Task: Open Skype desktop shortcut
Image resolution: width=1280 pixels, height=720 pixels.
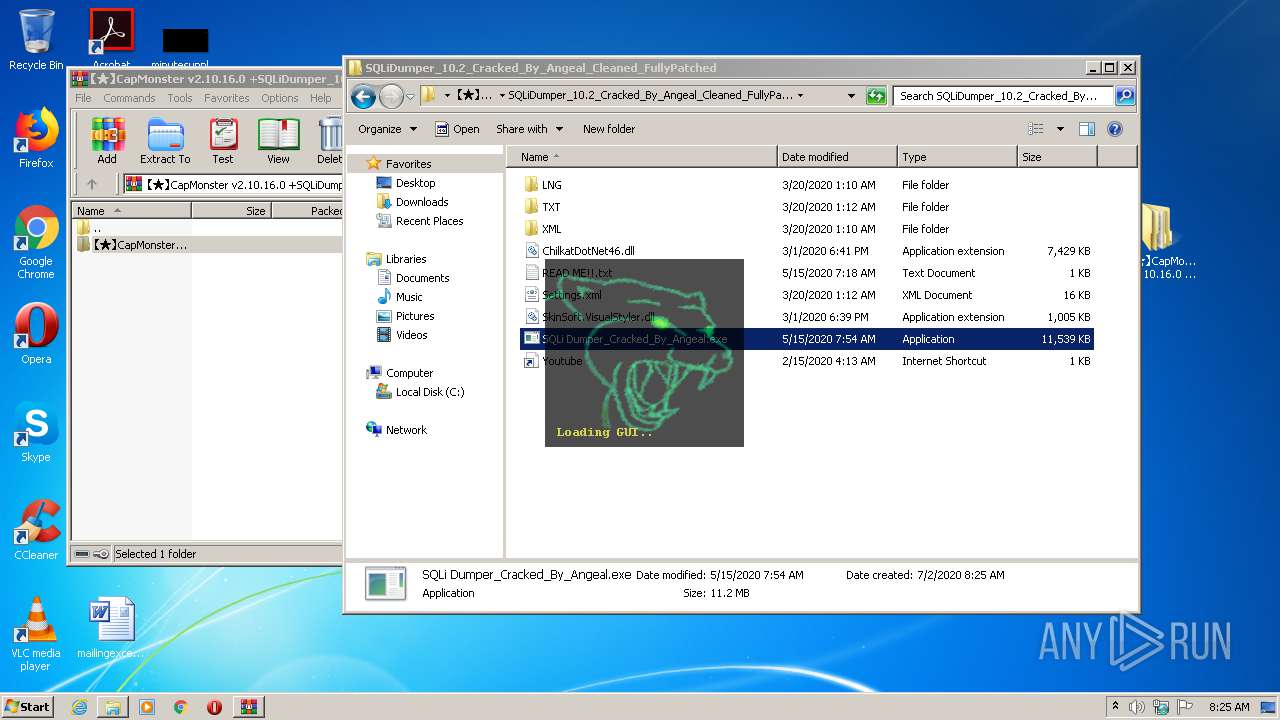Action: [36, 432]
